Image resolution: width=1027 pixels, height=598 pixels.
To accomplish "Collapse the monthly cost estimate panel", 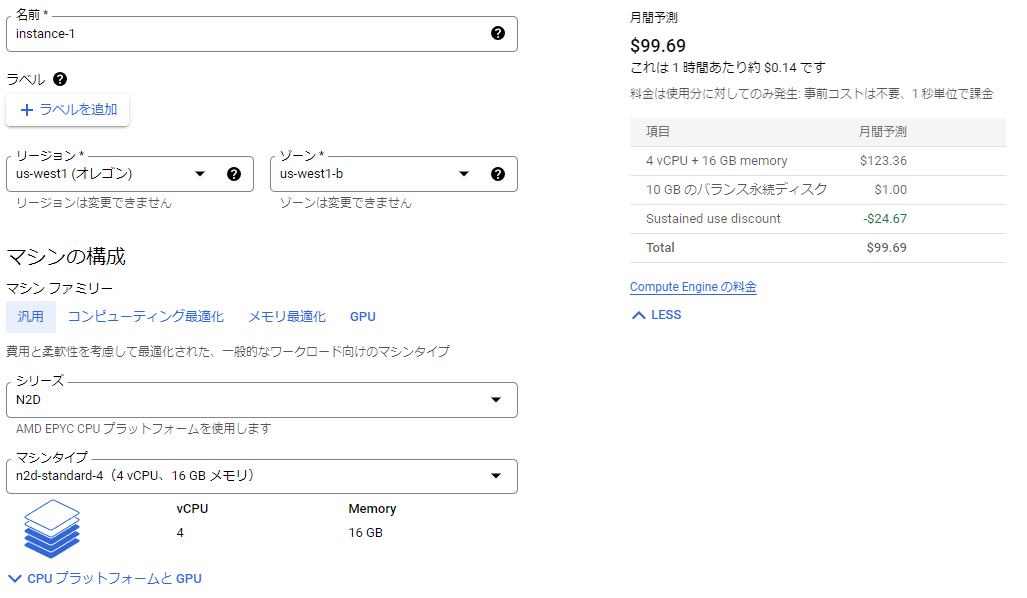I will coord(659,314).
